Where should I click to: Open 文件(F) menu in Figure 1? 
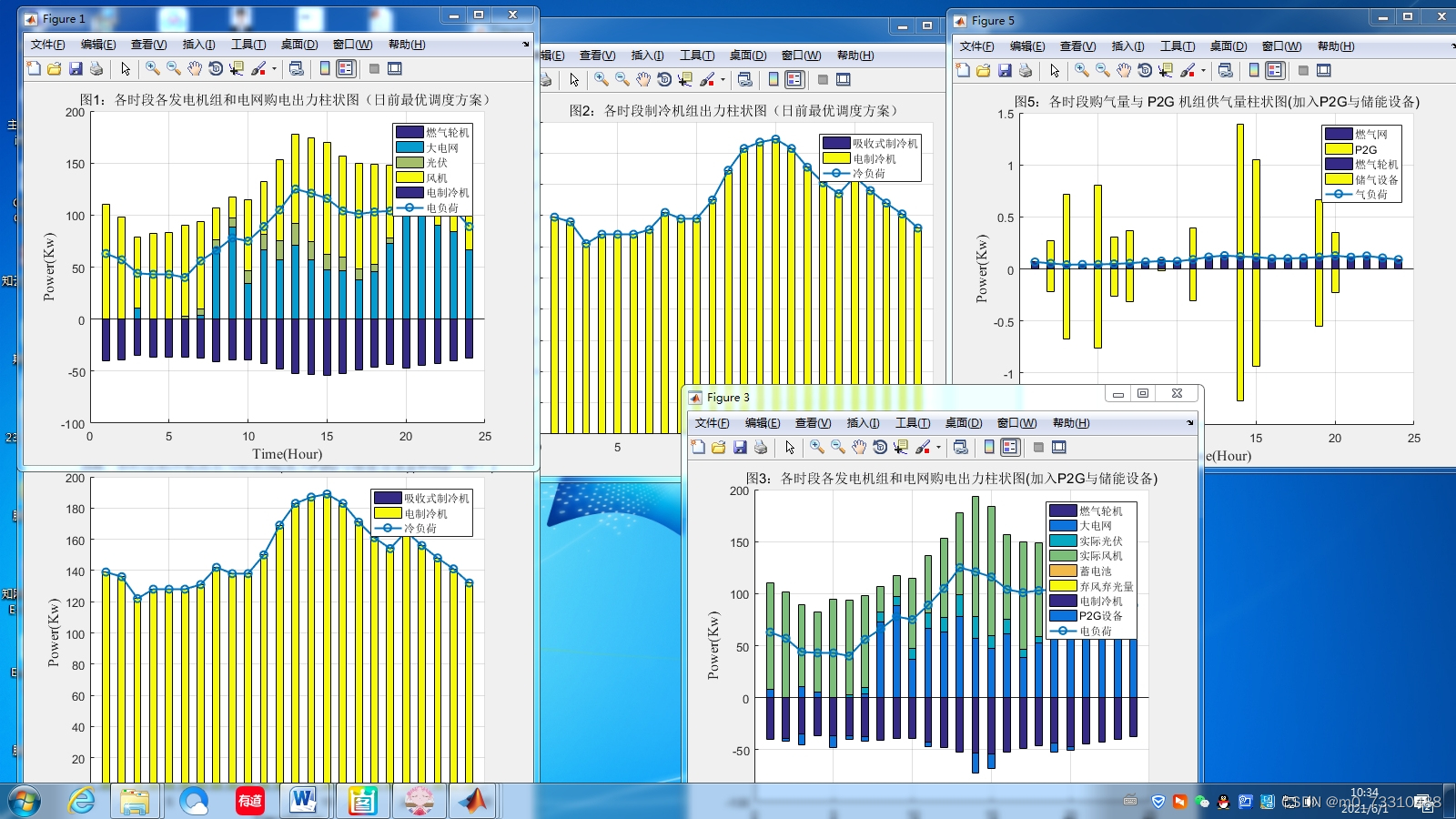[48, 45]
